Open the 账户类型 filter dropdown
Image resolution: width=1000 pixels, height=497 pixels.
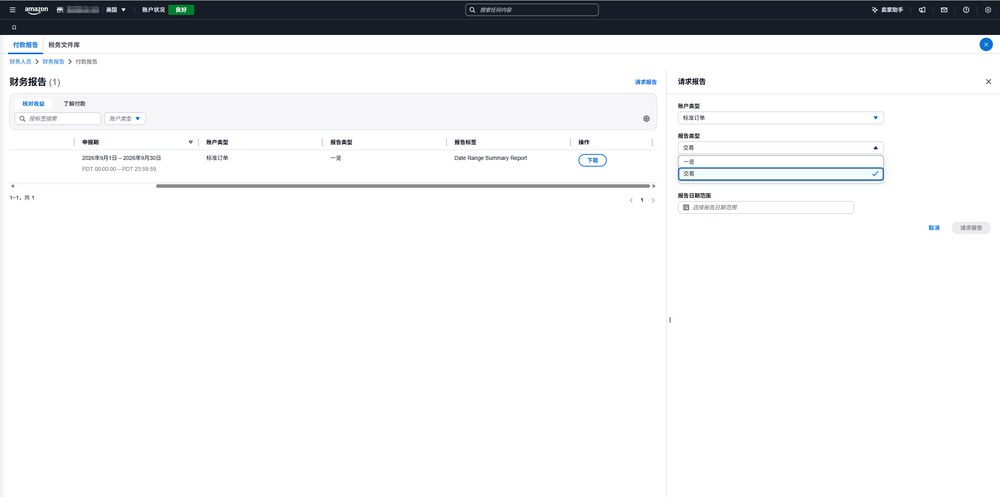(x=125, y=119)
